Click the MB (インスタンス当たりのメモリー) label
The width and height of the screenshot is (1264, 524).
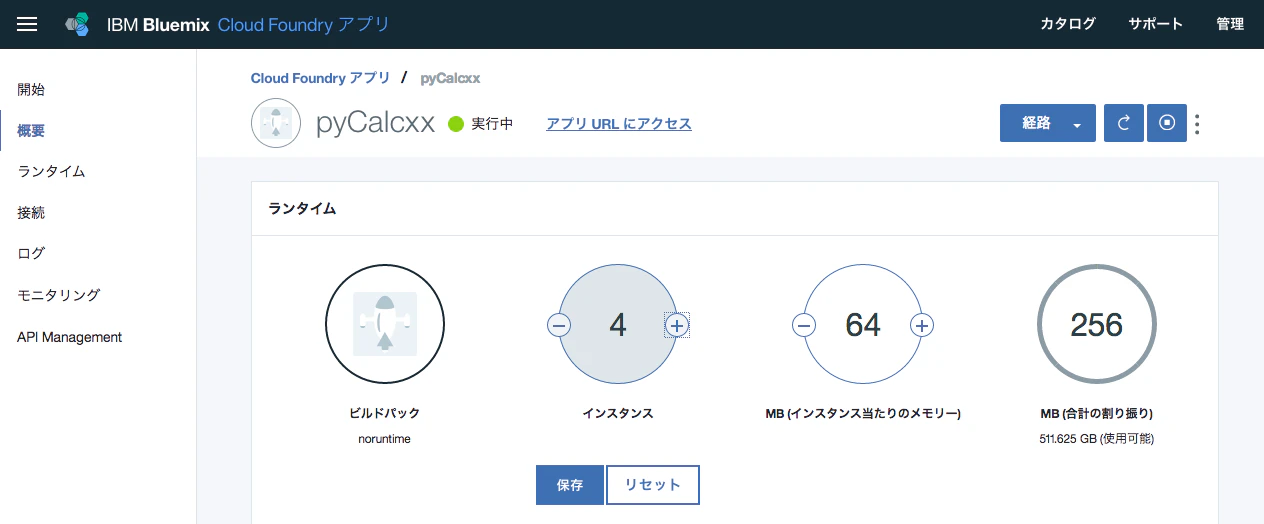point(863,413)
